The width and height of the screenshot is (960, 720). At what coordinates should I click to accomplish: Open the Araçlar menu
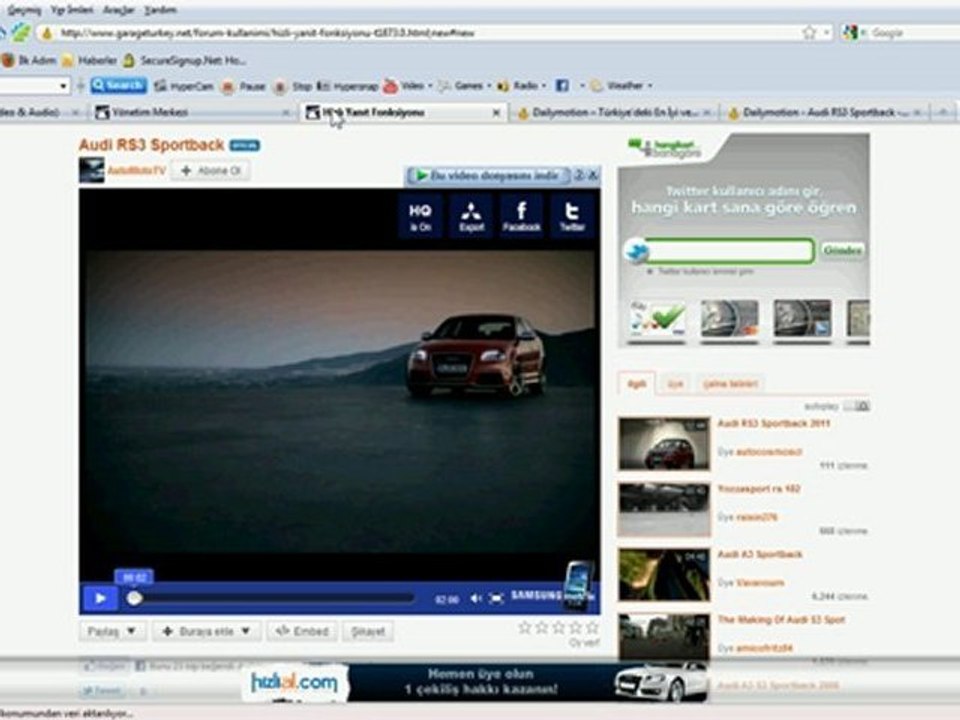(118, 10)
